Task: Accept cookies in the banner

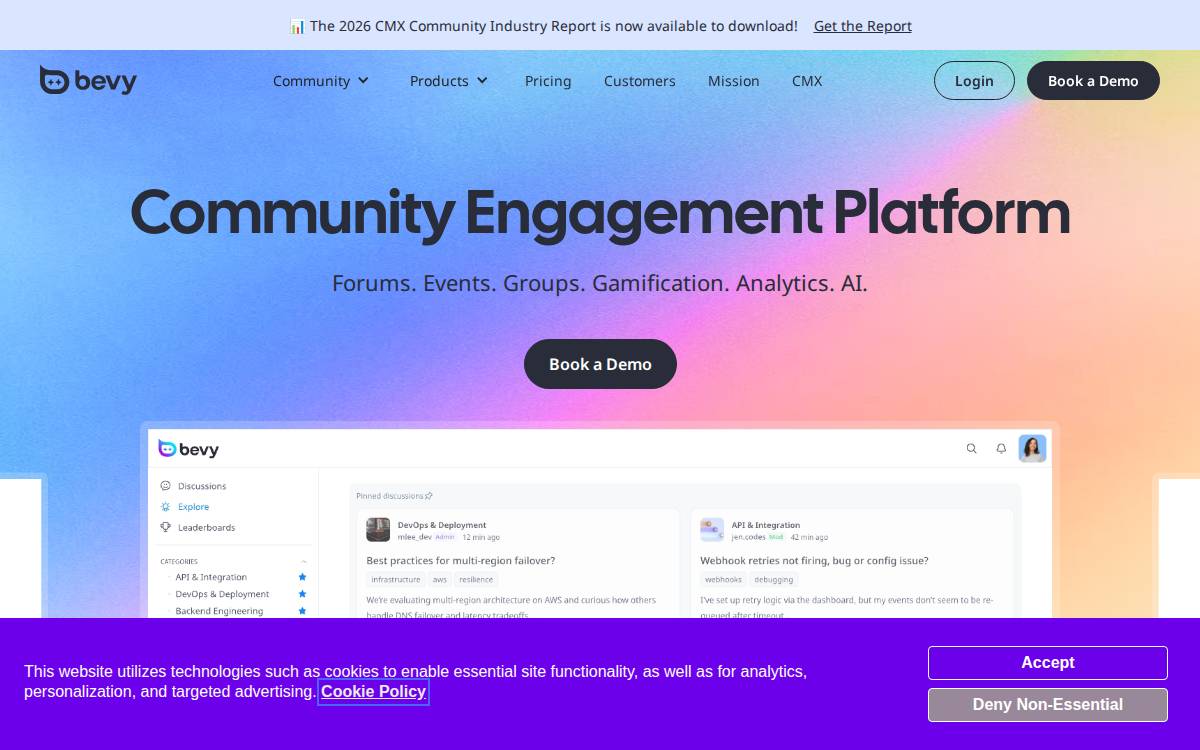Action: (x=1047, y=663)
